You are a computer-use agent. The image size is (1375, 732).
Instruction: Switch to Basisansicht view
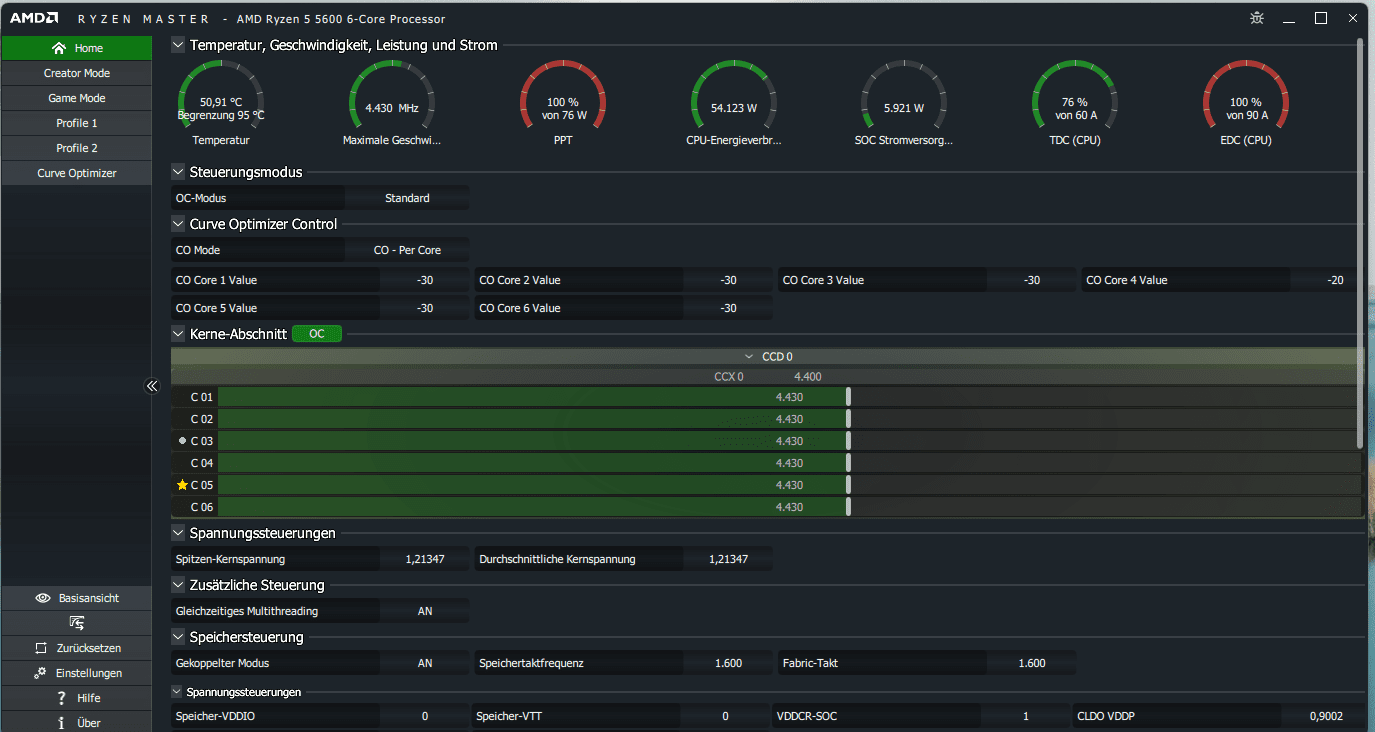(77, 598)
